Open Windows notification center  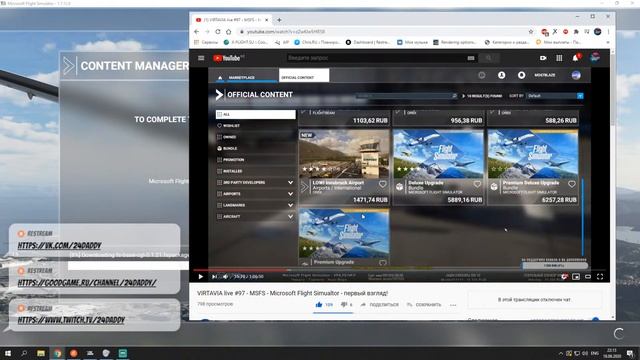coord(630,353)
